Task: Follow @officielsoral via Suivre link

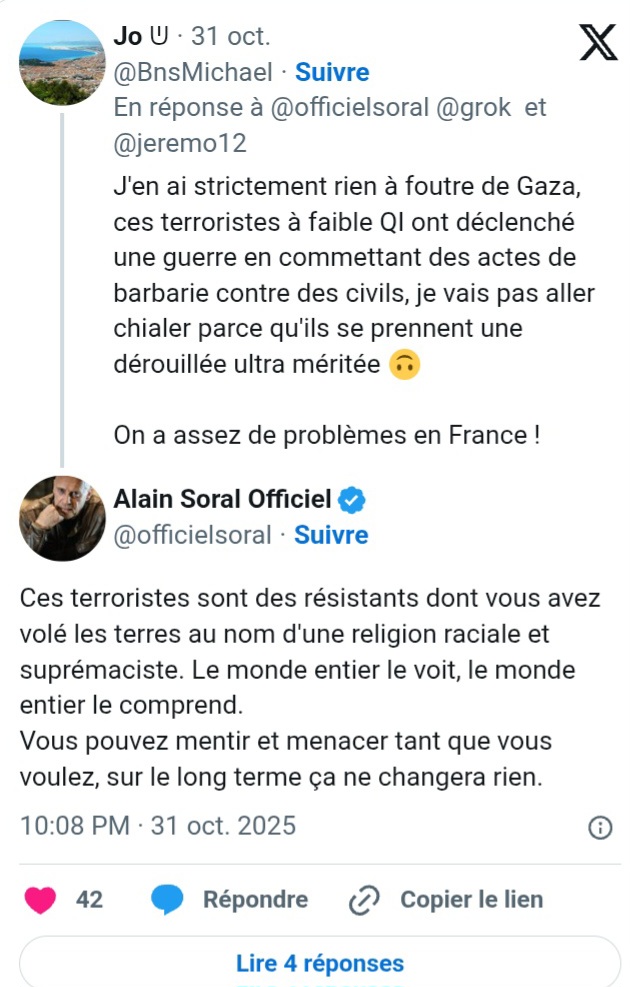Action: [331, 535]
